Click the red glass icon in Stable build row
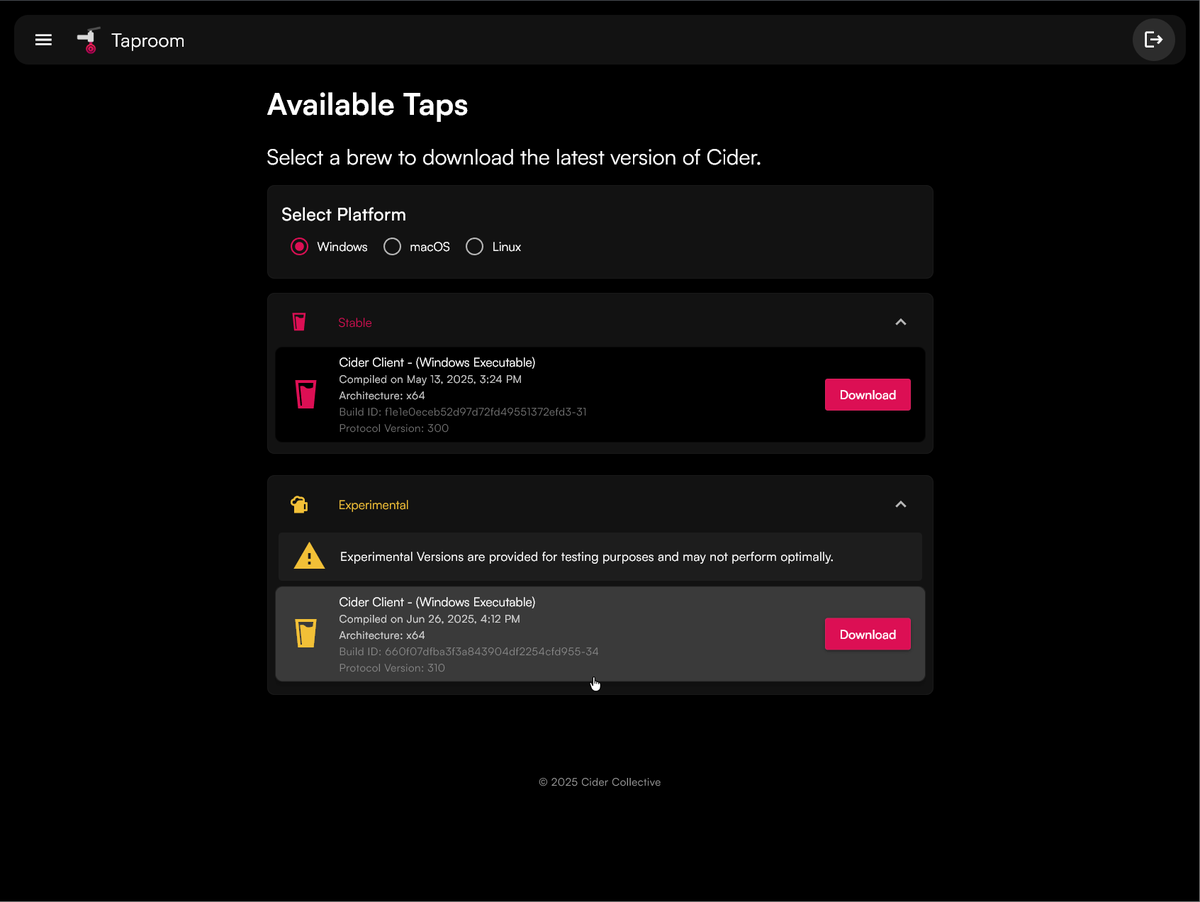Screen dimensions: 1200x902 (306, 395)
